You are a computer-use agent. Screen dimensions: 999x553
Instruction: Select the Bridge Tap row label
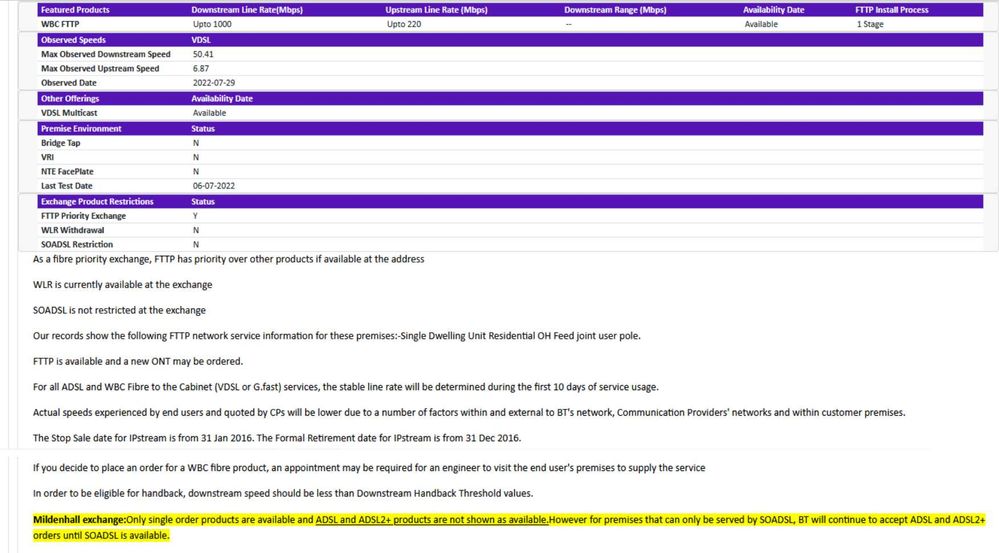click(x=61, y=143)
